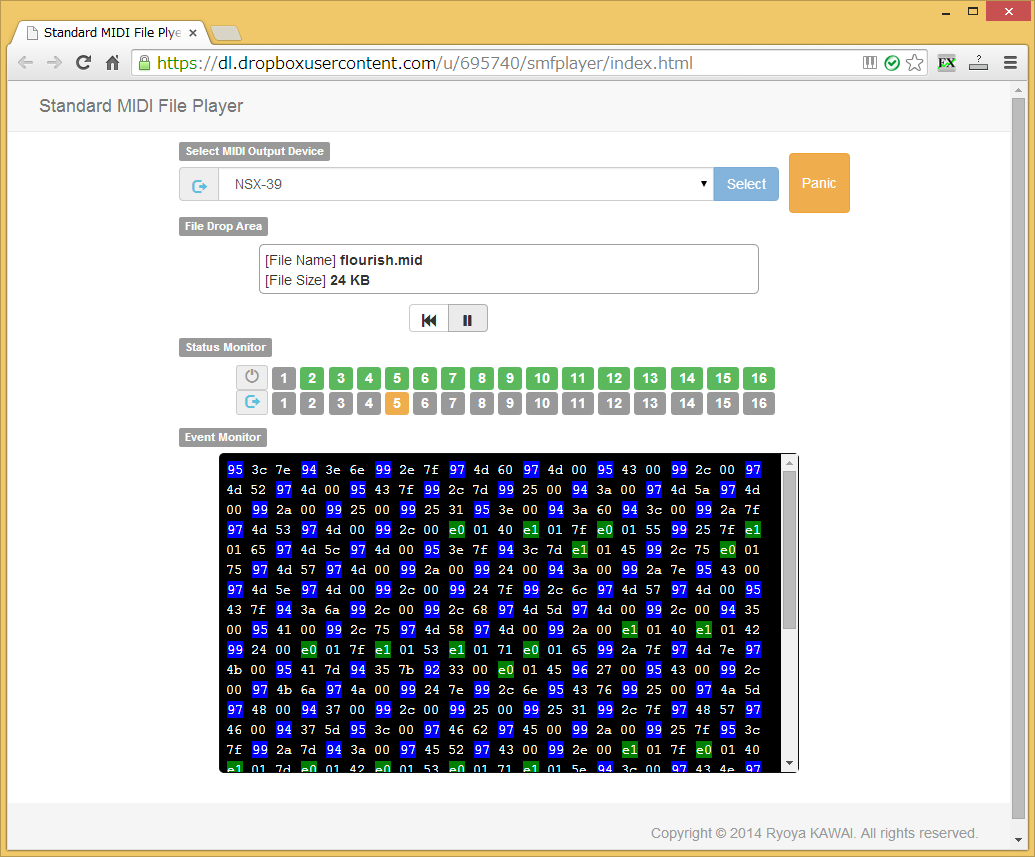The image size is (1035, 857).
Task: Toggle green channel 10 in the top row
Action: pyautogui.click(x=542, y=378)
